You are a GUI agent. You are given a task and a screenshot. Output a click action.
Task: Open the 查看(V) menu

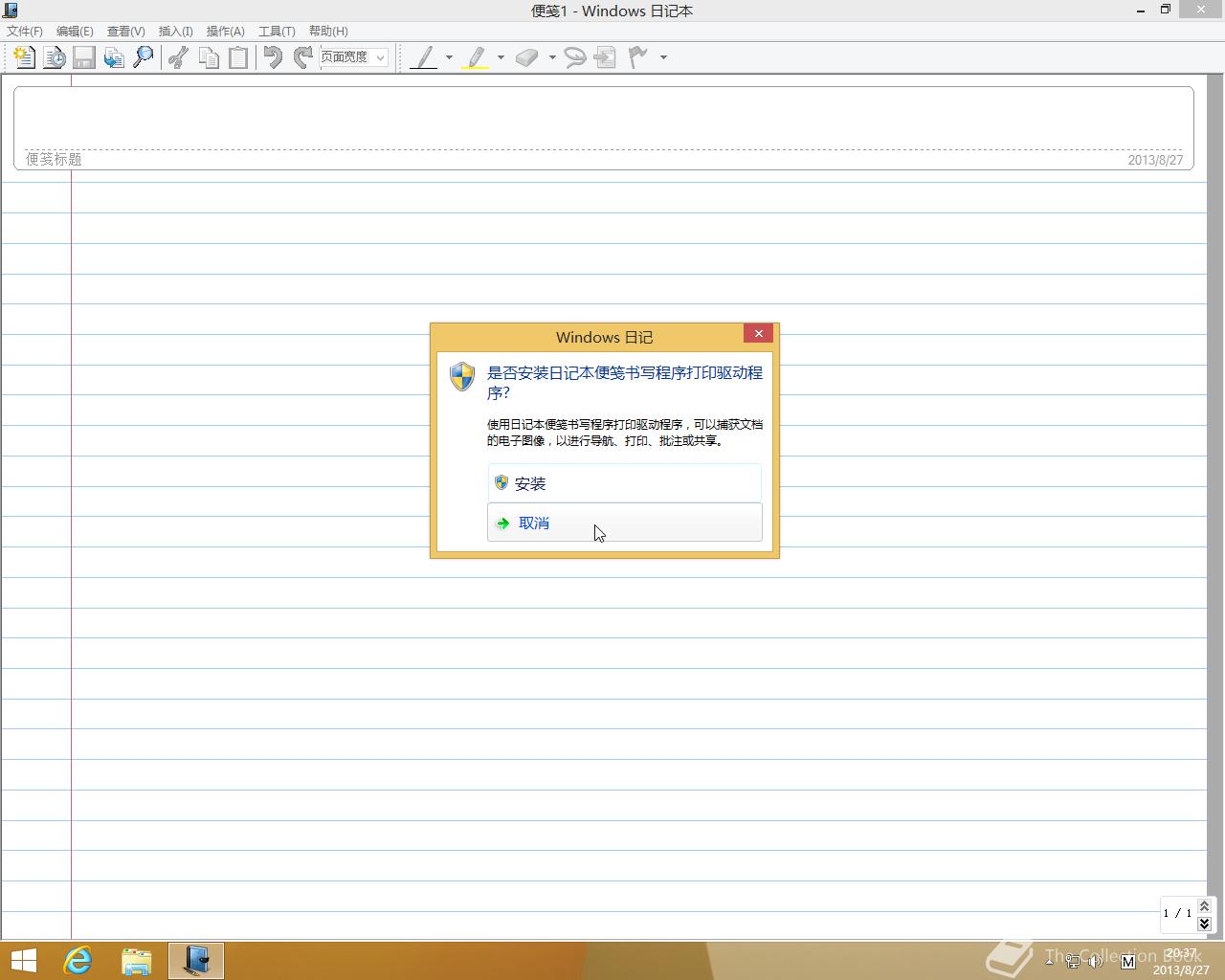click(x=125, y=32)
